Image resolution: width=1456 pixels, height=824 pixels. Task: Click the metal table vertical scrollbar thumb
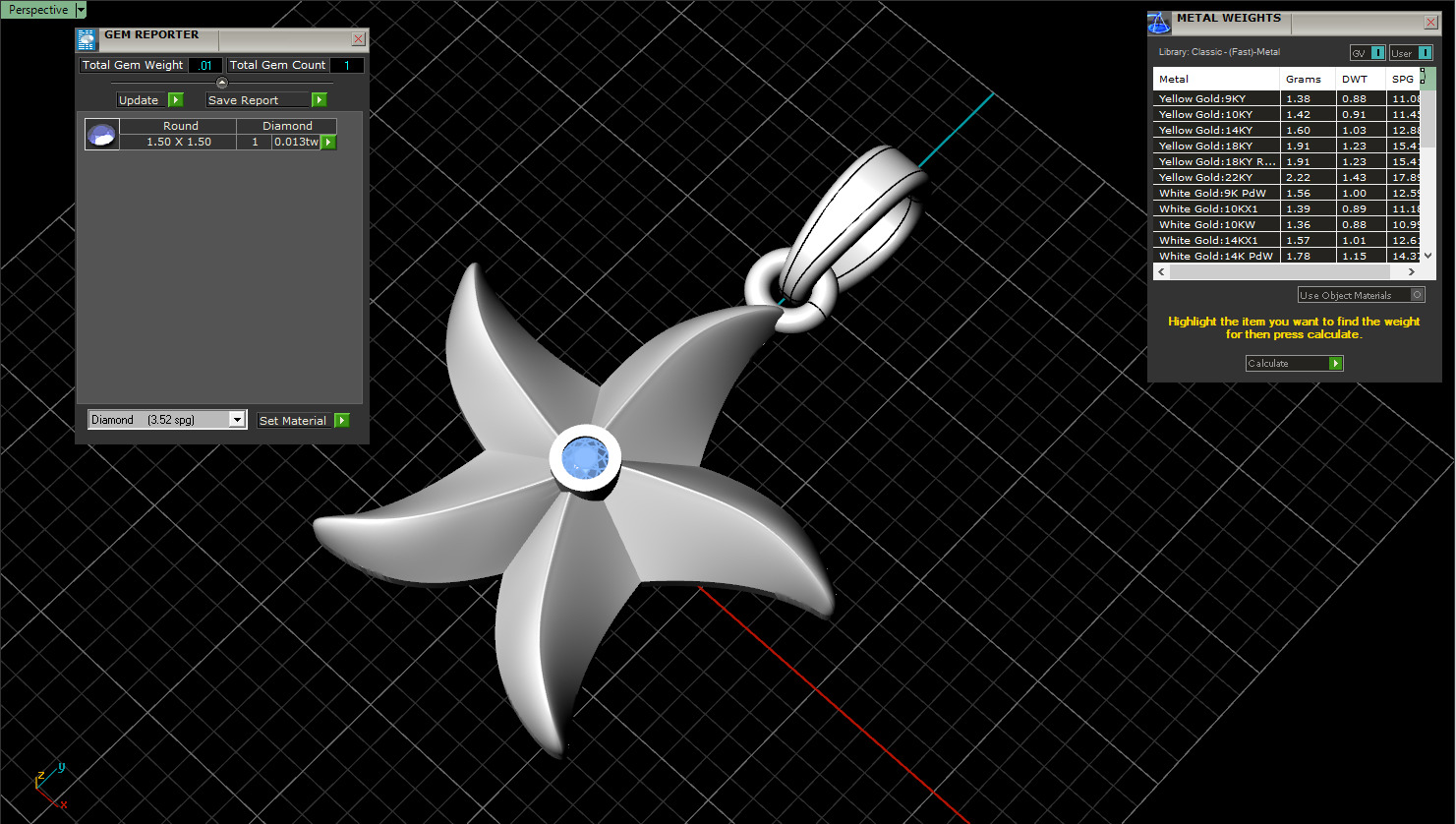click(1428, 120)
